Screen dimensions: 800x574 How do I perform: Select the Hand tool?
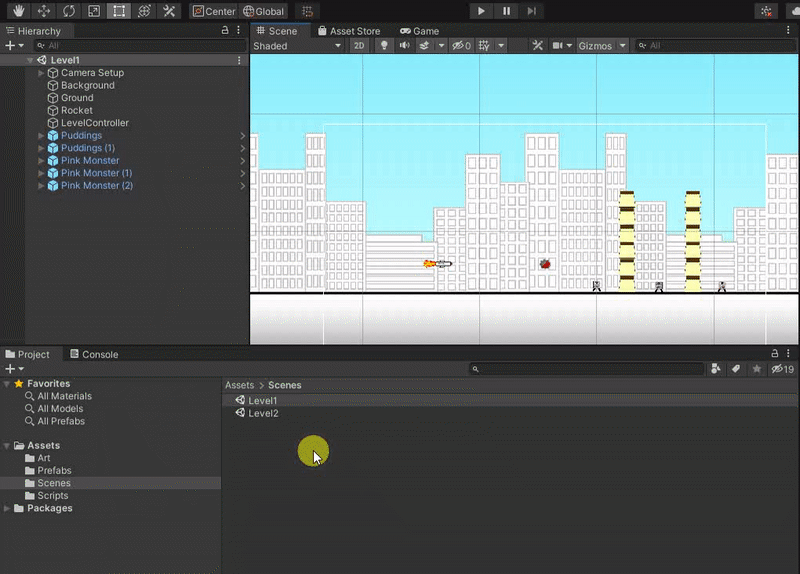[17, 11]
